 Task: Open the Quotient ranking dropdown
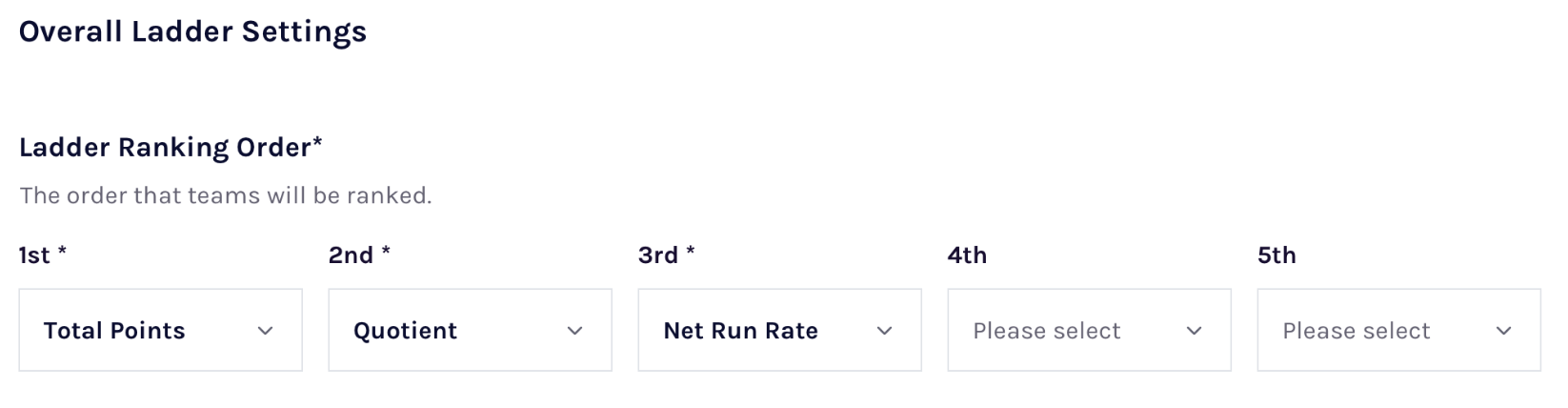470,331
